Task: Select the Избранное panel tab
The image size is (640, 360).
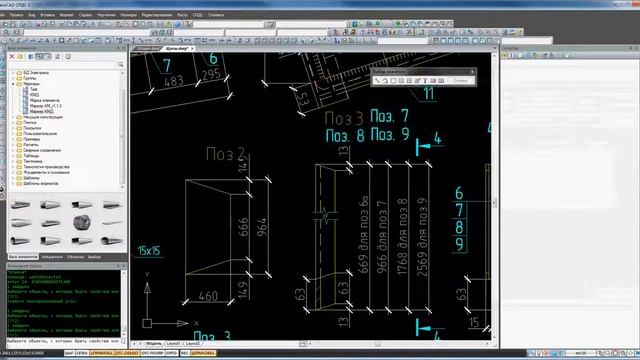Action: point(52,257)
